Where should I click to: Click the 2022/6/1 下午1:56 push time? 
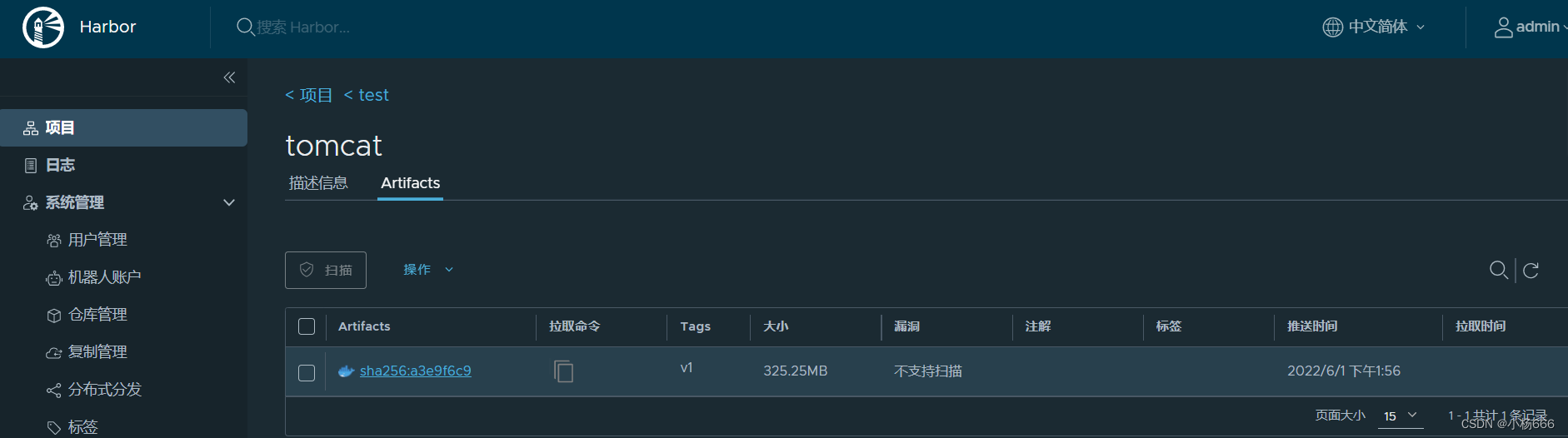pyautogui.click(x=1344, y=371)
